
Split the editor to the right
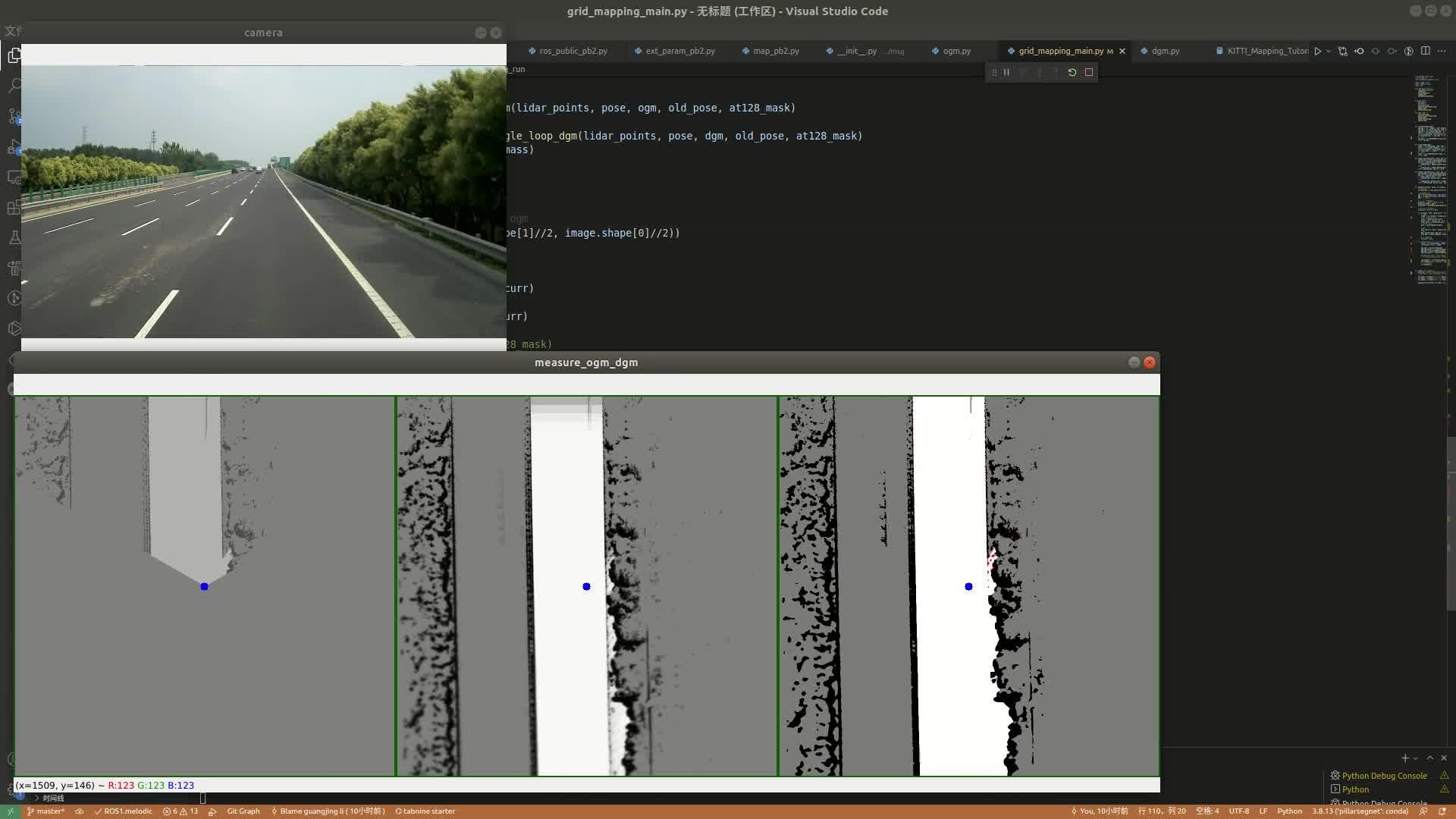[x=1426, y=51]
